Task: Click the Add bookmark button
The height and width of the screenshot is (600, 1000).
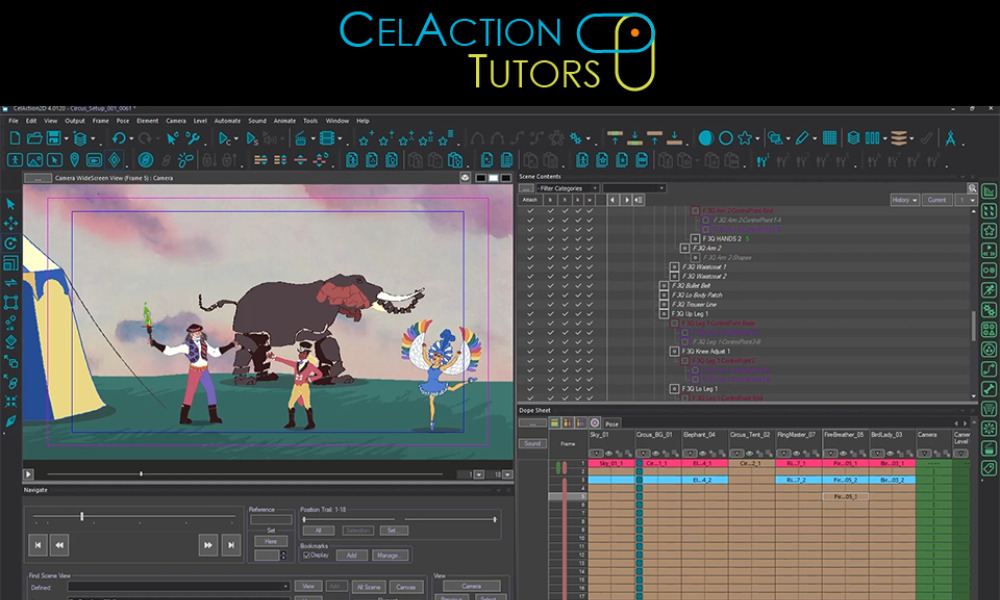Action: [x=351, y=555]
